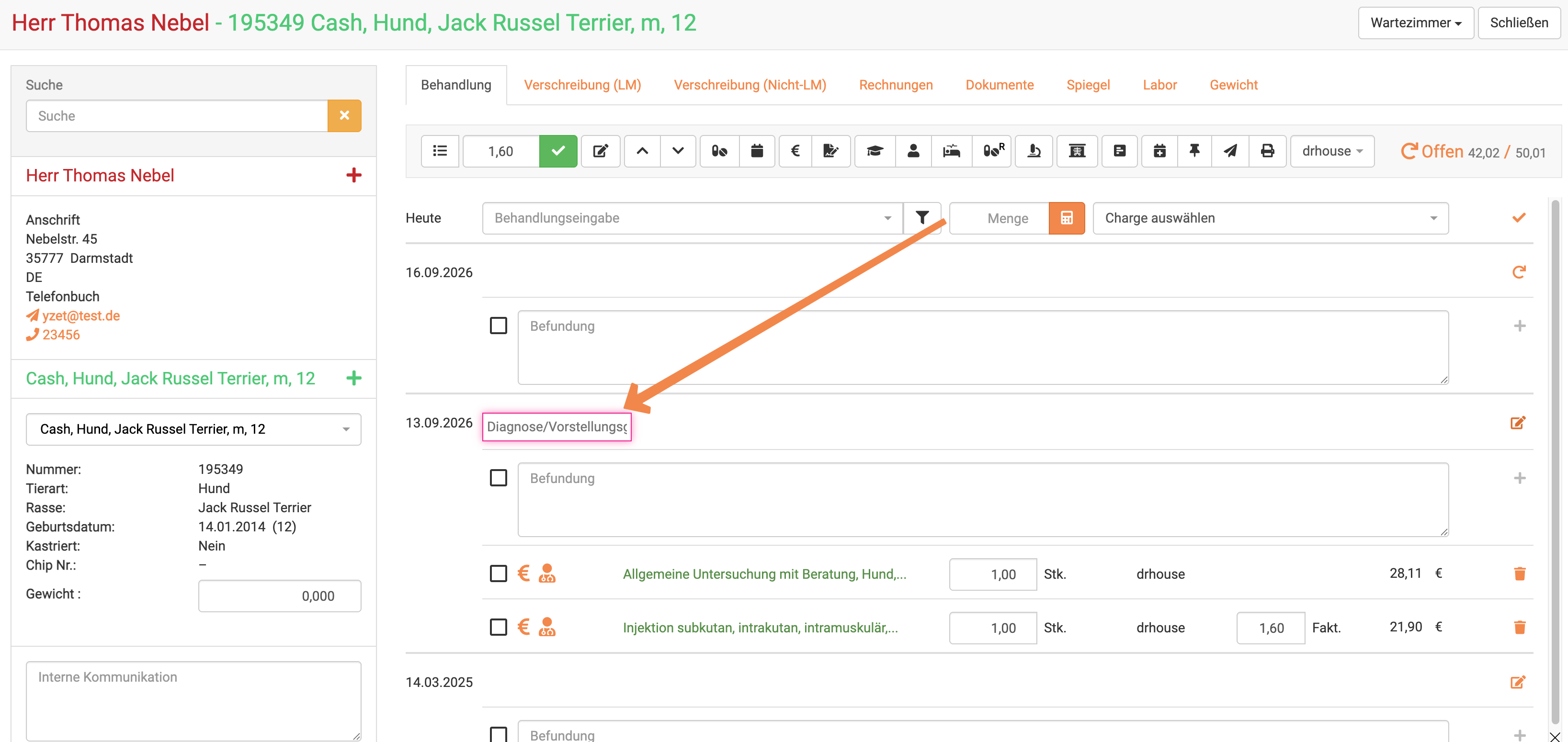1568x742 pixels.
Task: Click the person toolbar icon
Action: [913, 151]
